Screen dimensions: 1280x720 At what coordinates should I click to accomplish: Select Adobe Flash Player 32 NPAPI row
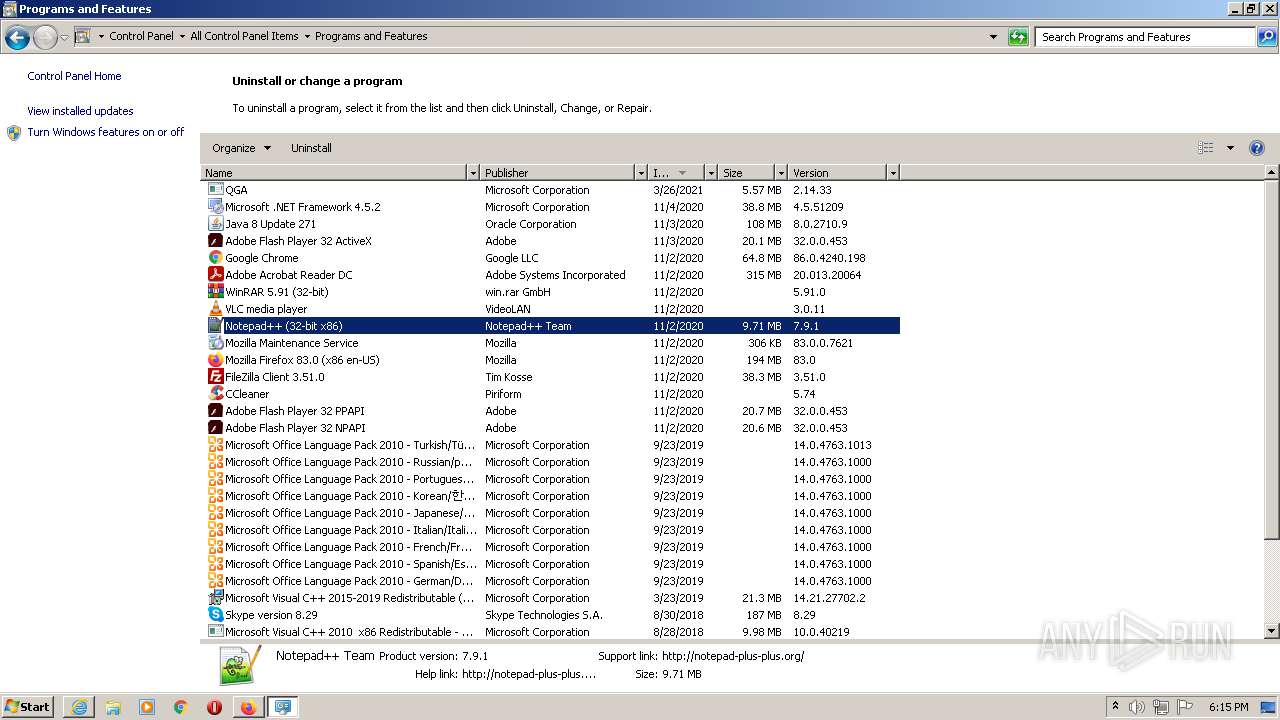pyautogui.click(x=552, y=428)
